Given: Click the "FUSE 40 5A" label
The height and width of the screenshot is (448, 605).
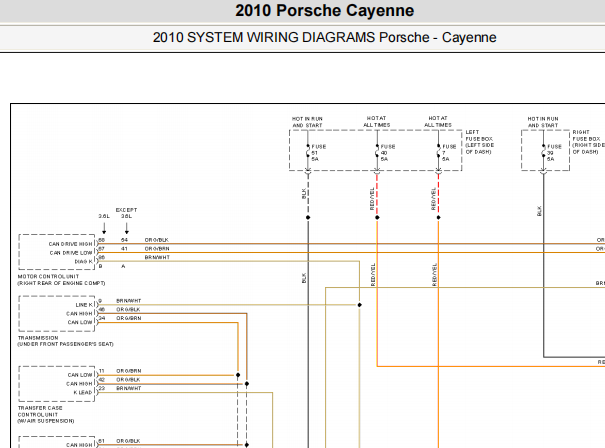Looking at the screenshot, I should tap(388, 153).
